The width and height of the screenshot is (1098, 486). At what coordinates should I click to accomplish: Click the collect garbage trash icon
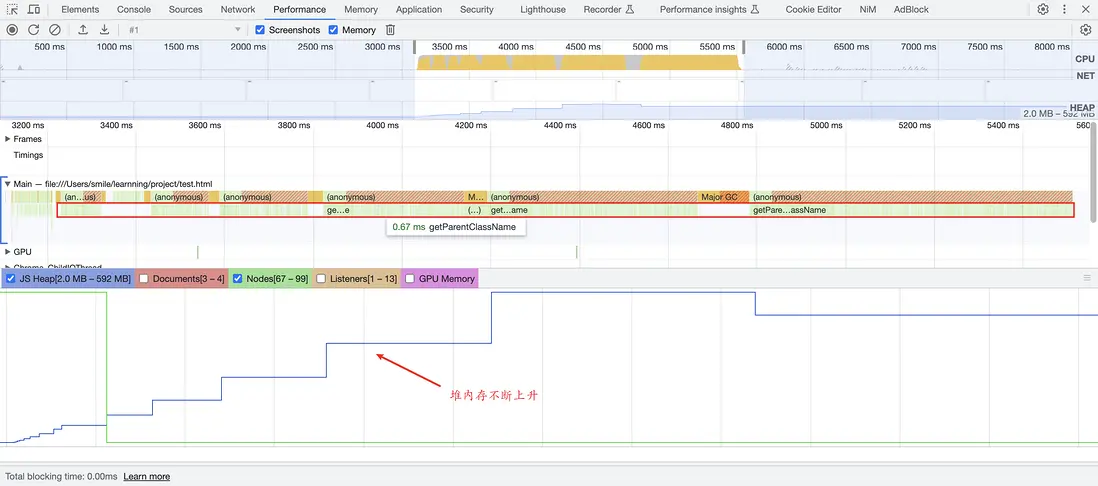pyautogui.click(x=391, y=30)
